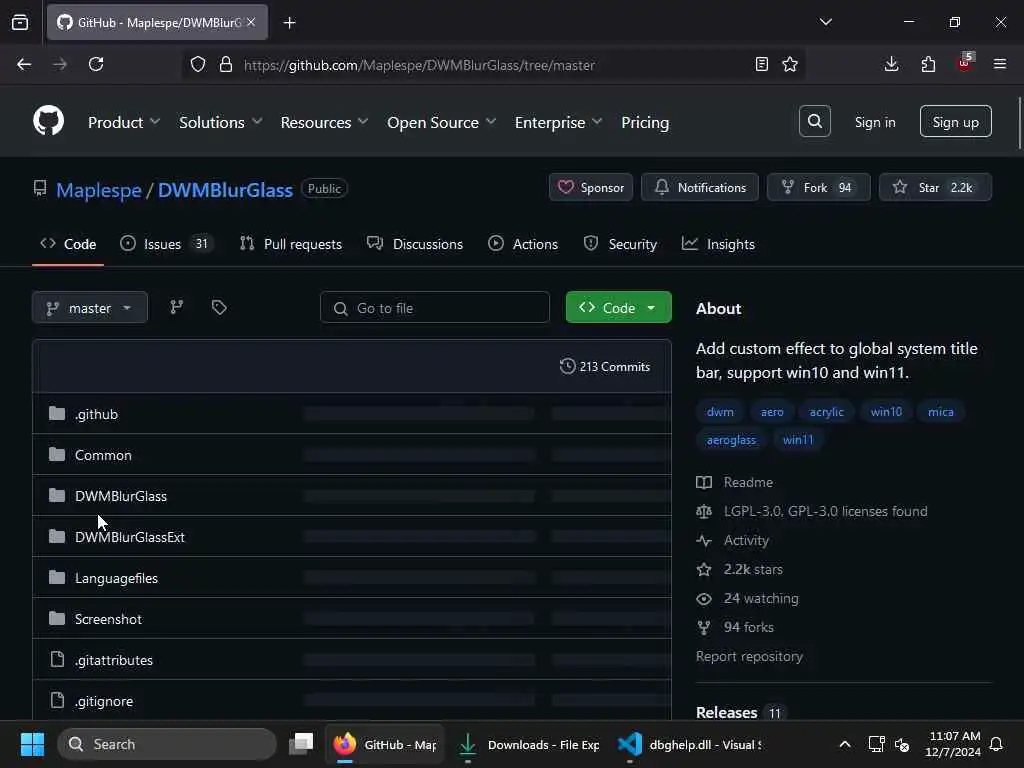Click the muted volume tray icon

pyautogui.click(x=903, y=744)
